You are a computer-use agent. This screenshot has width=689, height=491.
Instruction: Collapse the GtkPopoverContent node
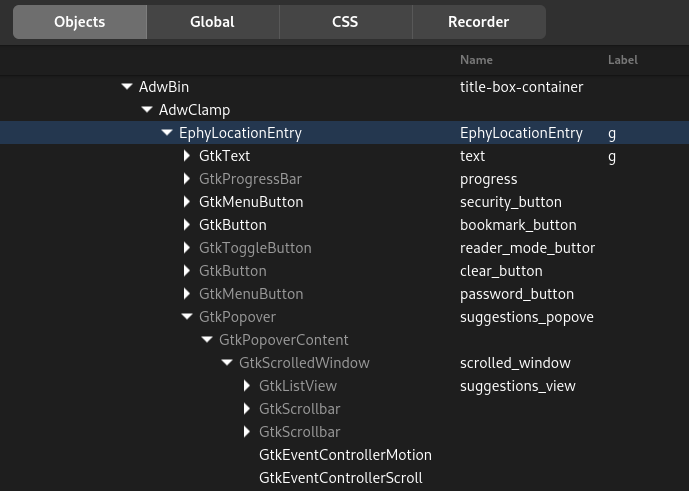207,339
